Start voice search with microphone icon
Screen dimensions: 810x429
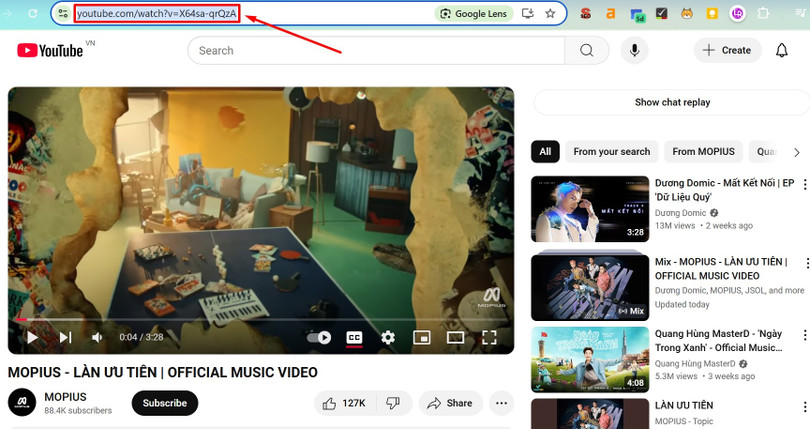click(x=634, y=50)
